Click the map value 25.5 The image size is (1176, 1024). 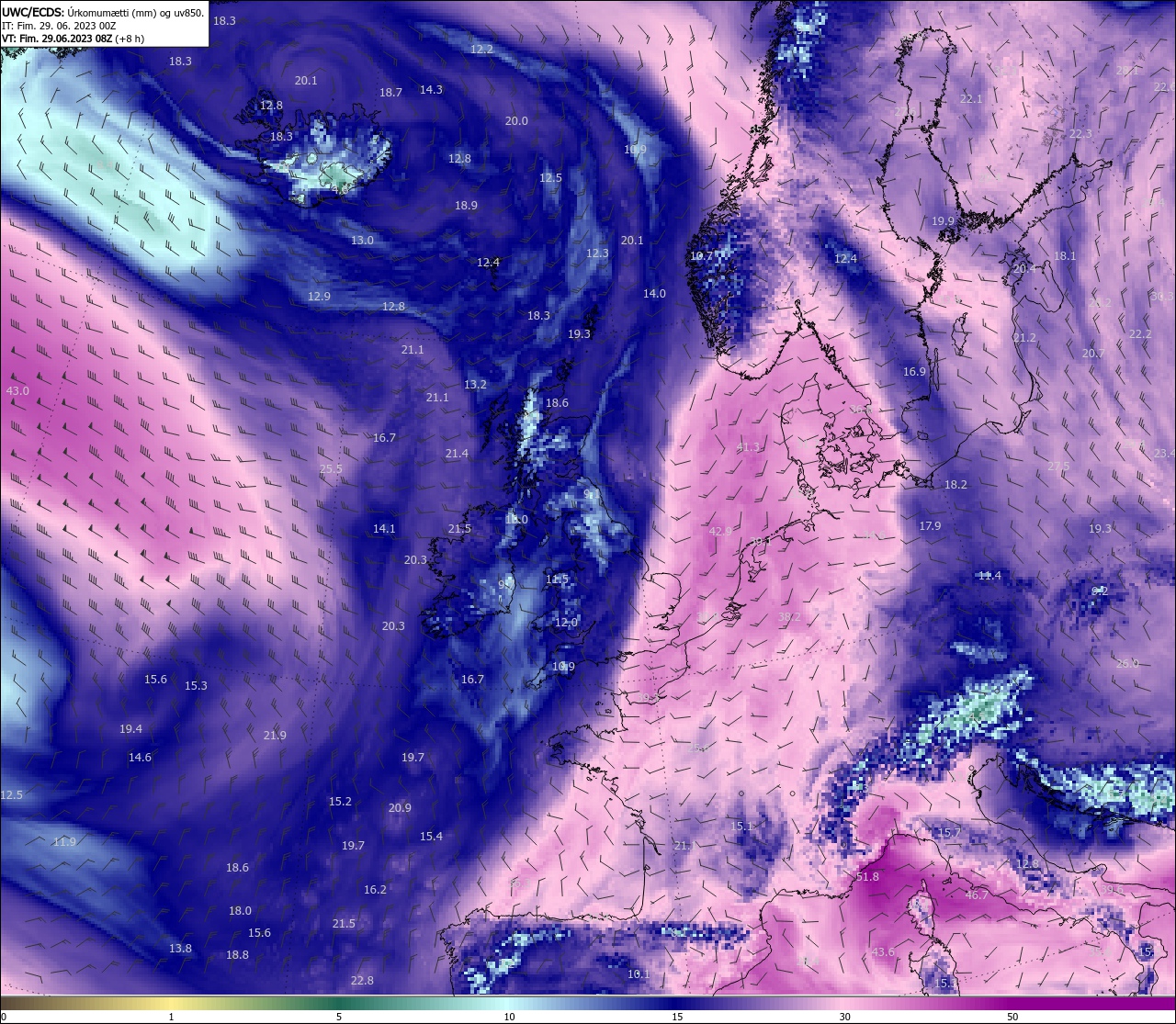click(x=331, y=469)
